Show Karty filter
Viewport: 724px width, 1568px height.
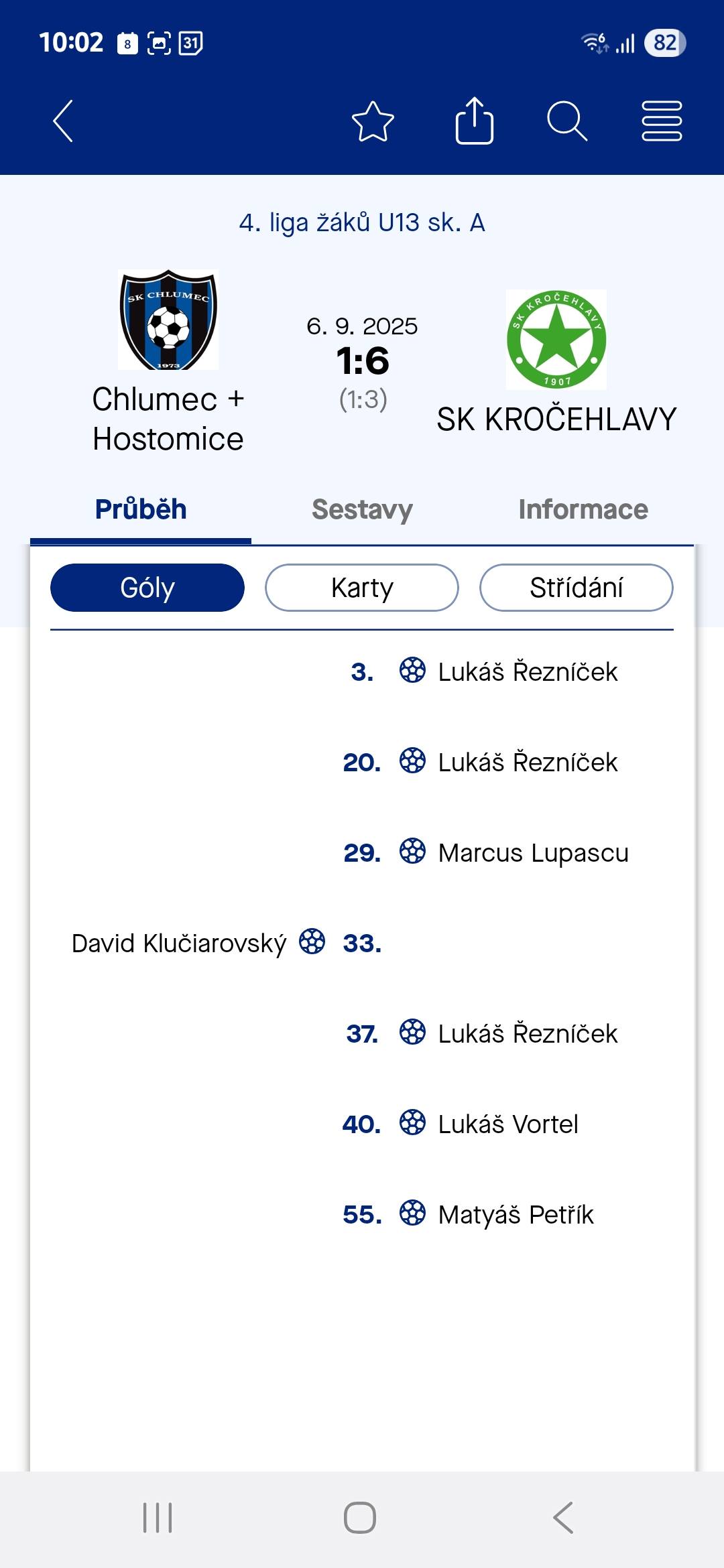click(x=362, y=588)
